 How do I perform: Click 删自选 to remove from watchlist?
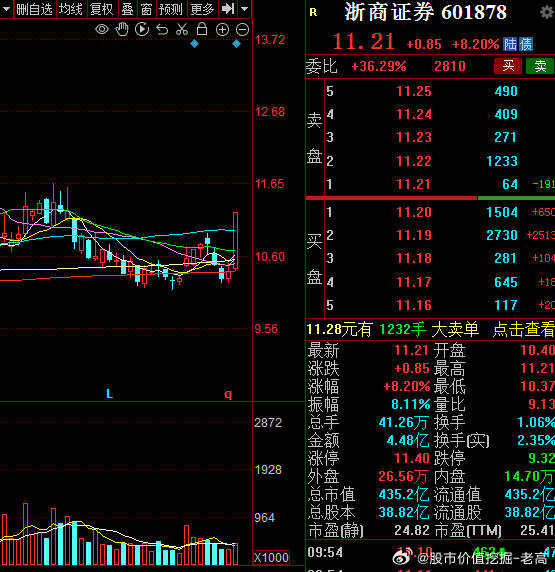(35, 9)
